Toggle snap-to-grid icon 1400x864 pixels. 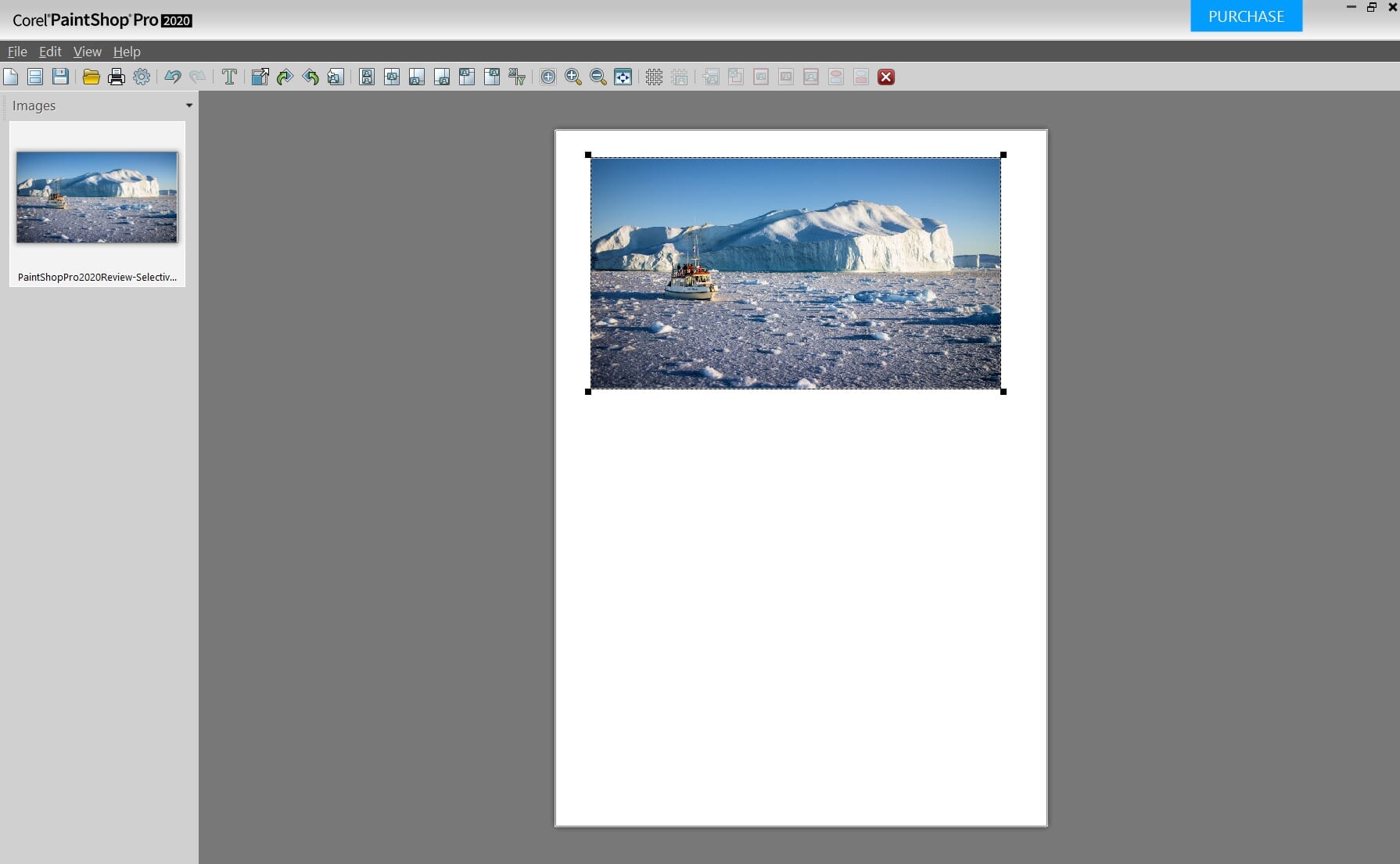[680, 77]
